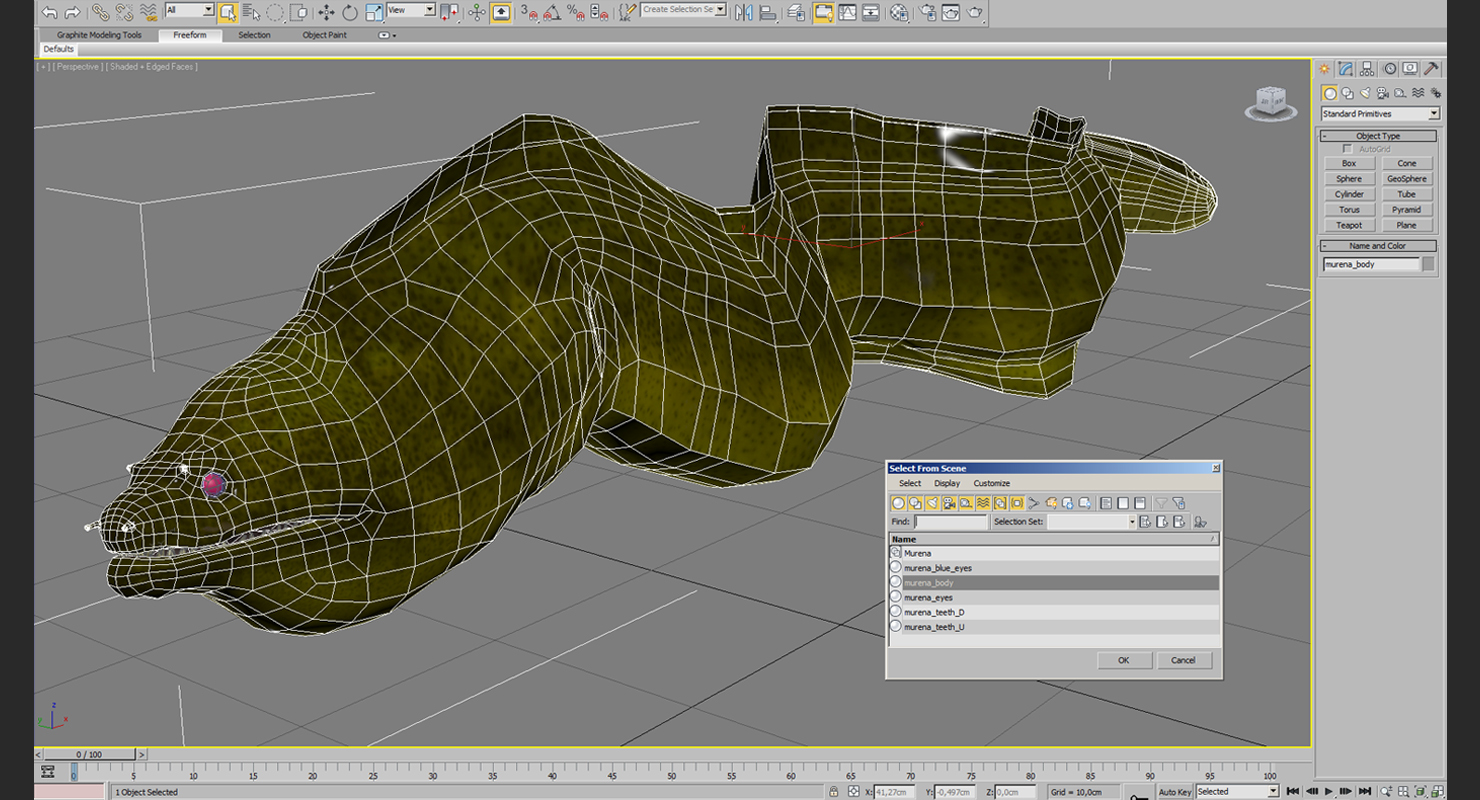Open the View reference coordinate dropdown
1480x800 pixels.
pos(411,10)
